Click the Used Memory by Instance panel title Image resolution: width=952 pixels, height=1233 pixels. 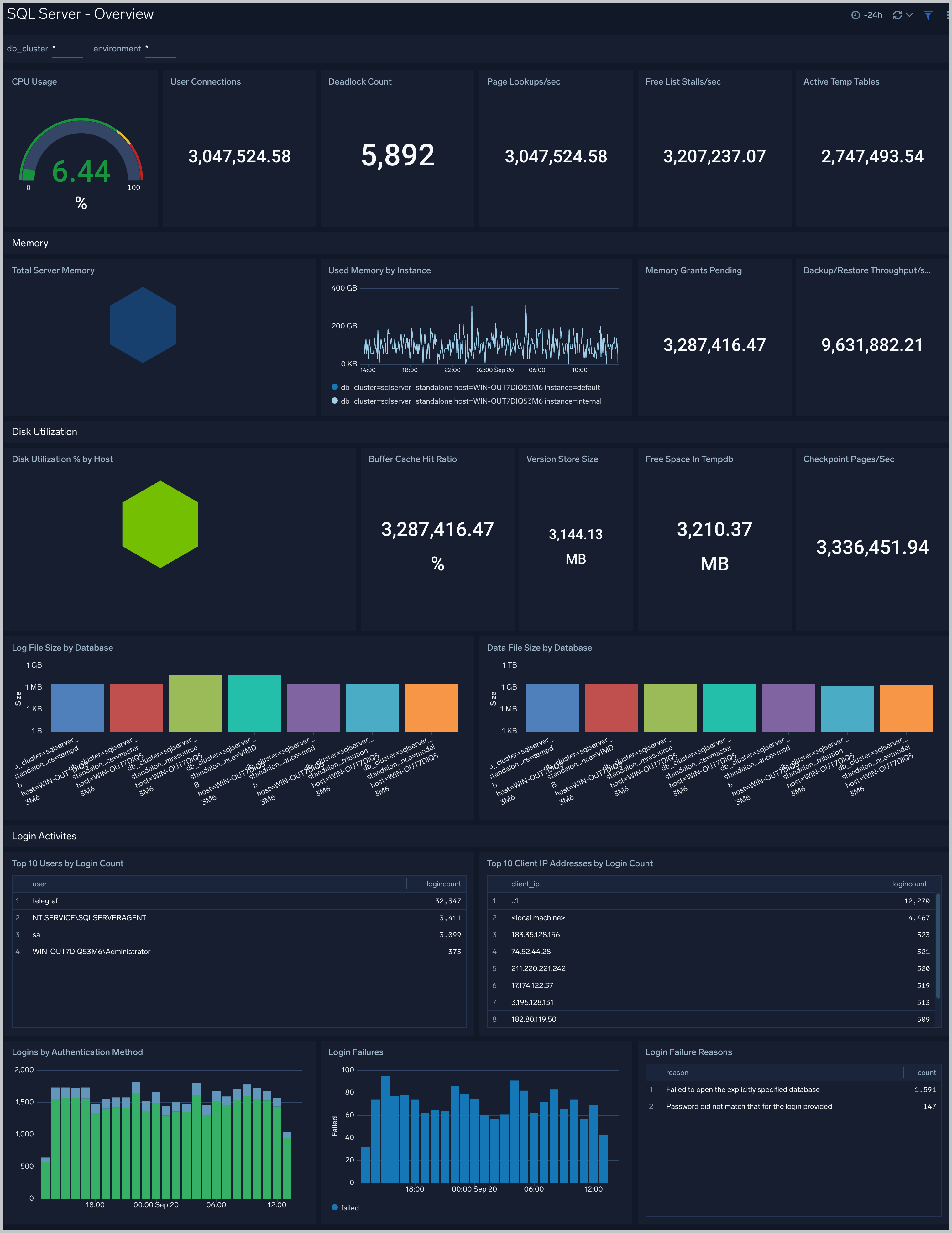[x=379, y=270]
